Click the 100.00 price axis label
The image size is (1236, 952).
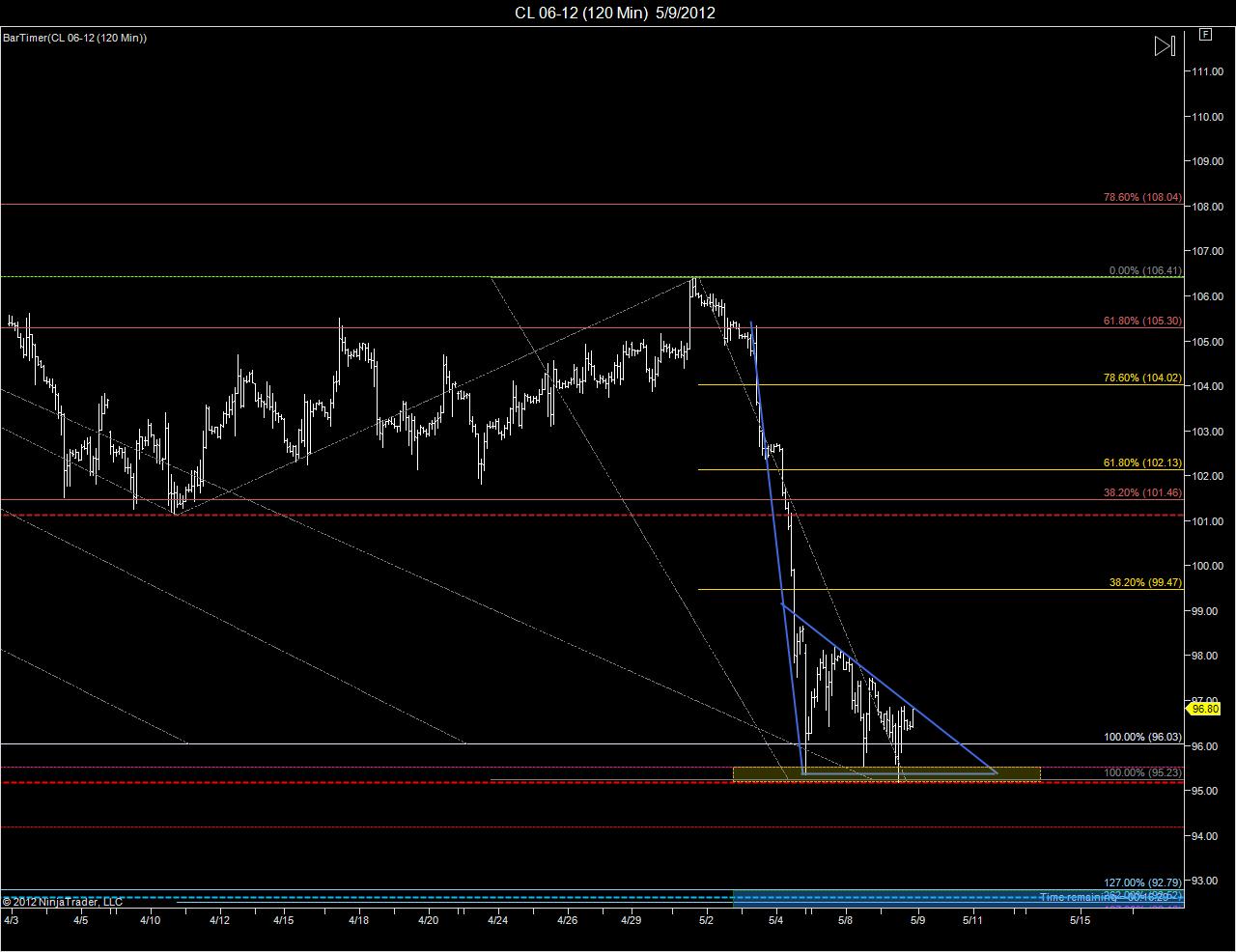click(x=1207, y=566)
